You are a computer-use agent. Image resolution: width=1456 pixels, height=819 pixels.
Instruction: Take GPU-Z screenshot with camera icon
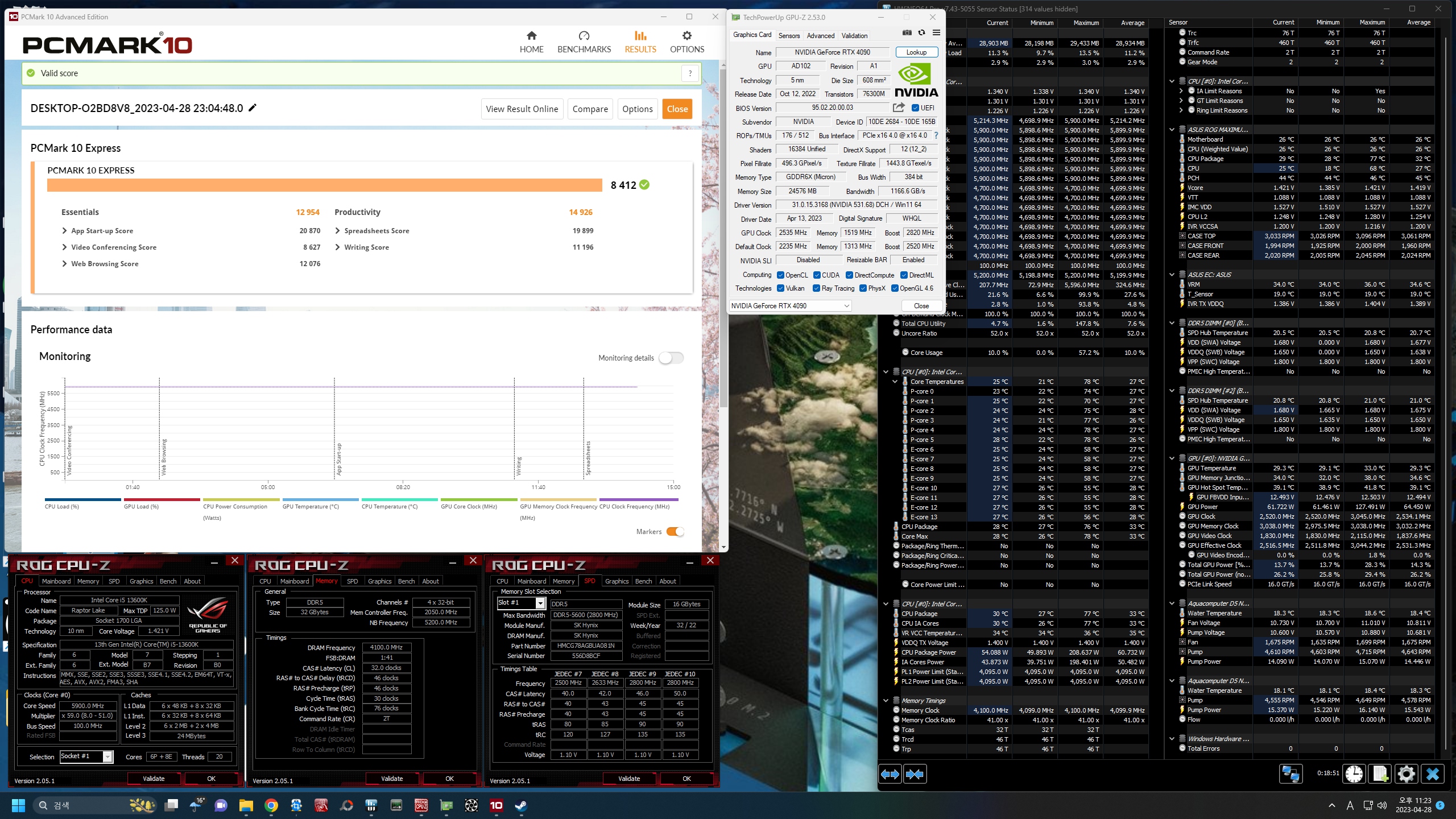pyautogui.click(x=907, y=33)
